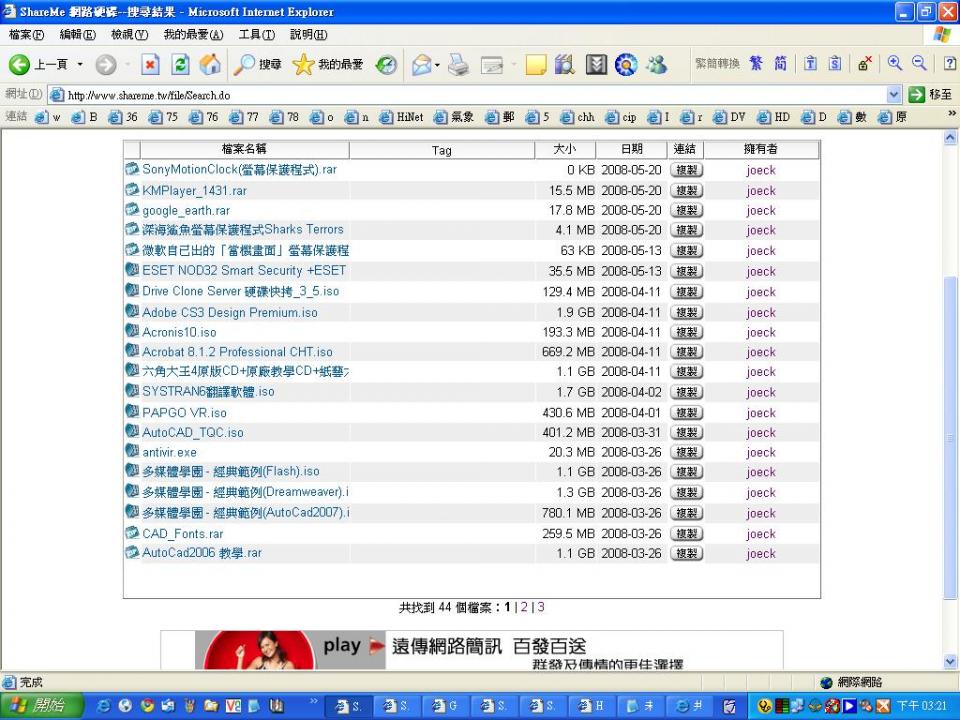
Task: Expand the links bar overflow chevron
Action: pyautogui.click(x=951, y=114)
